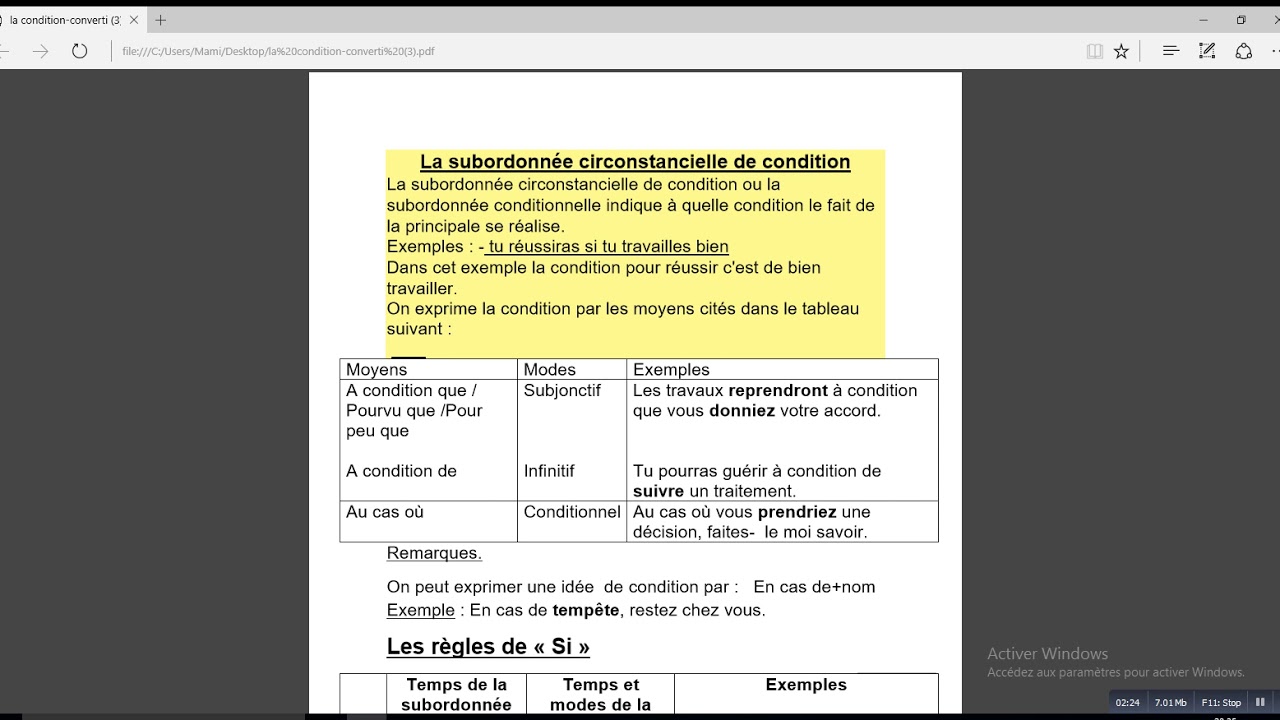Screen dimensions: 1280x720
Task: Open a new tab with plus
Action: (160, 20)
